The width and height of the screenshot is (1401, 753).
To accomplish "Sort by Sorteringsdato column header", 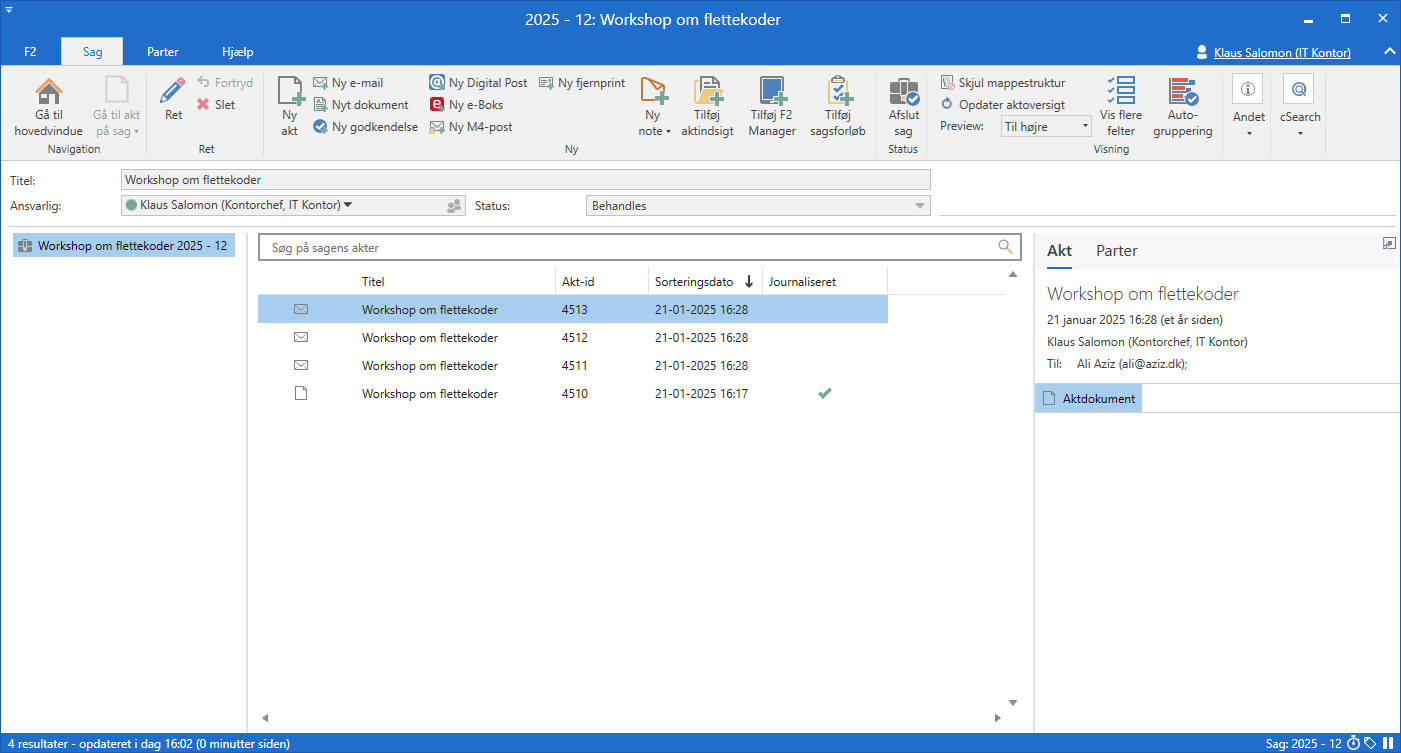I will (x=705, y=282).
